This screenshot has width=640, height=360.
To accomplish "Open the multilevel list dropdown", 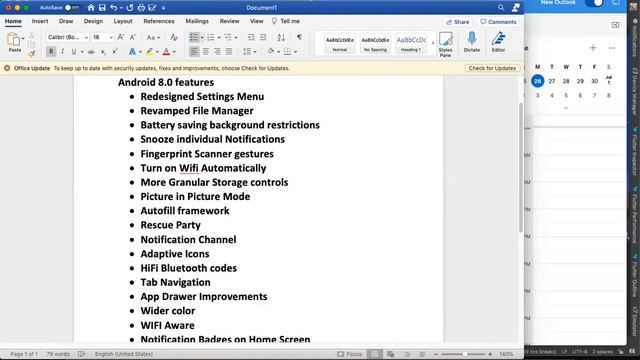I will pyautogui.click(x=236, y=38).
